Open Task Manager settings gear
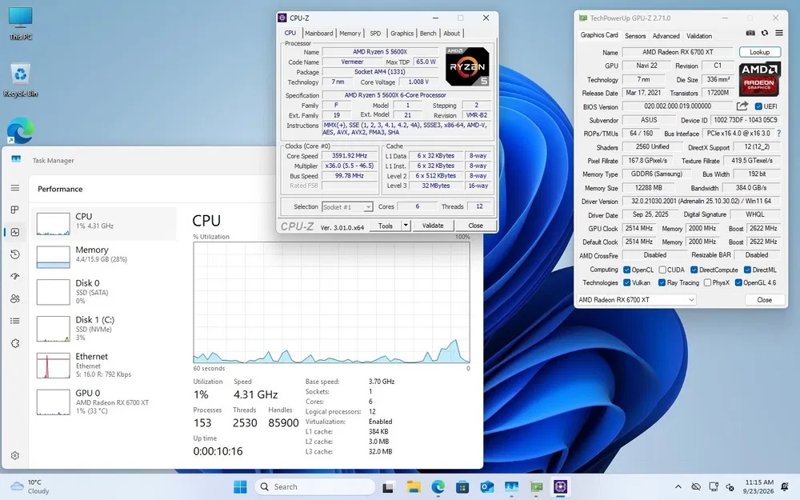This screenshot has width=800, height=500. tap(15, 455)
